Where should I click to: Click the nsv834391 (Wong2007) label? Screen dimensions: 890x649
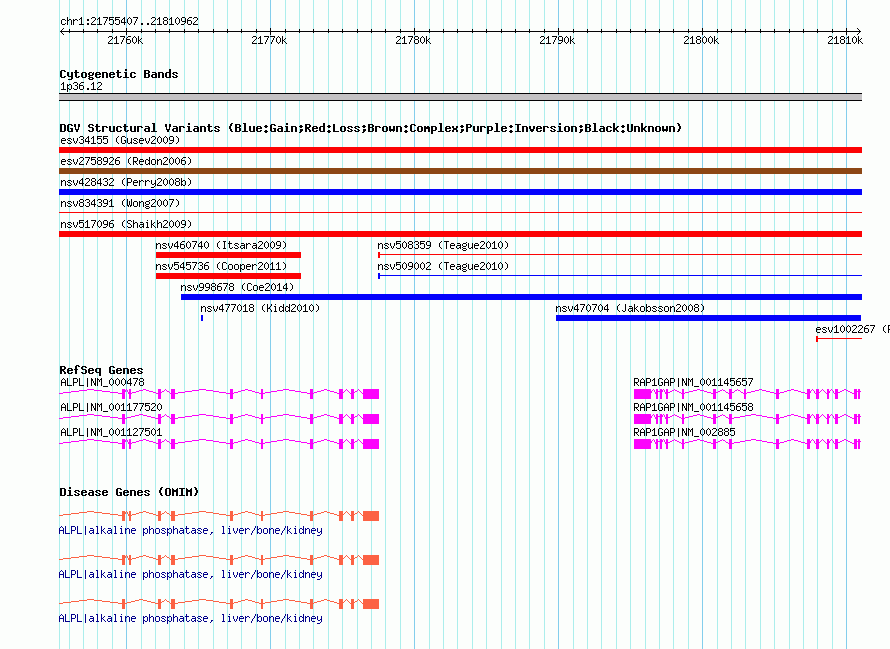pyautogui.click(x=120, y=203)
